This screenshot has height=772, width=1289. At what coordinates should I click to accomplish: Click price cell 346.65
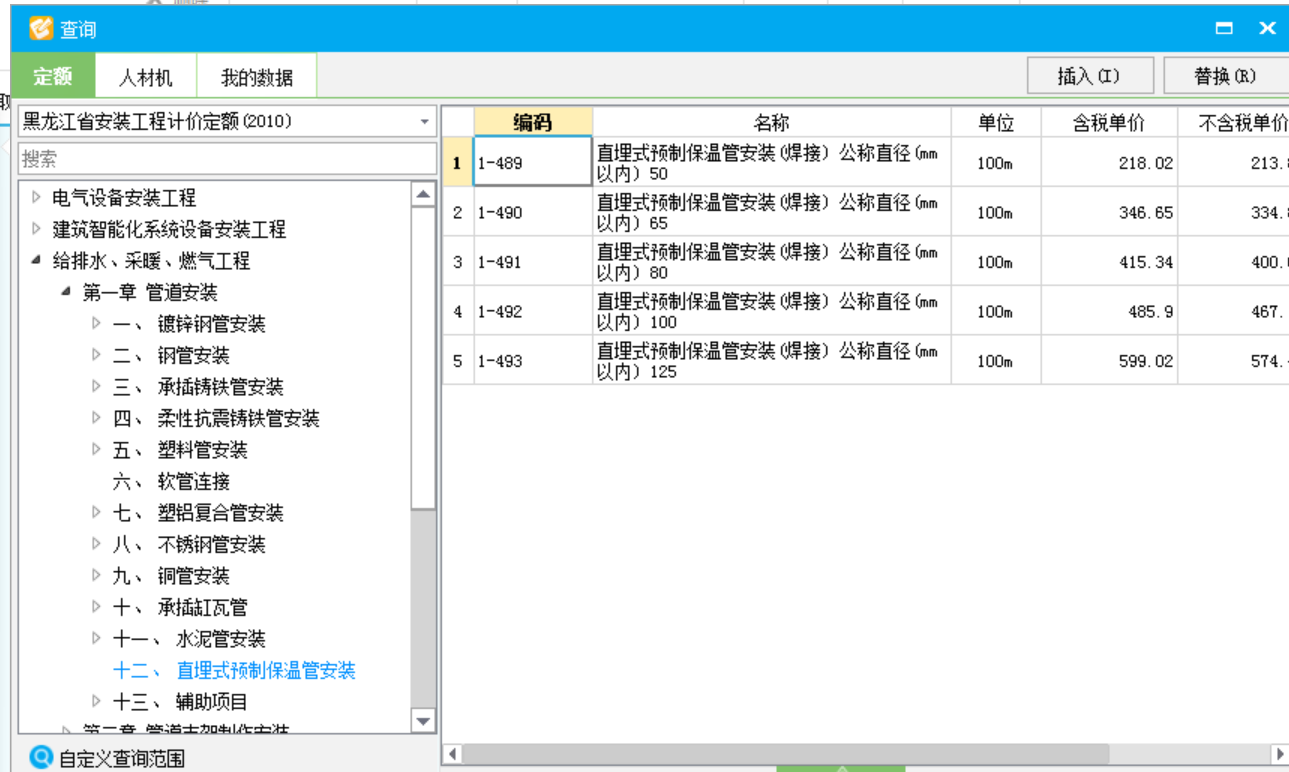pos(1109,212)
